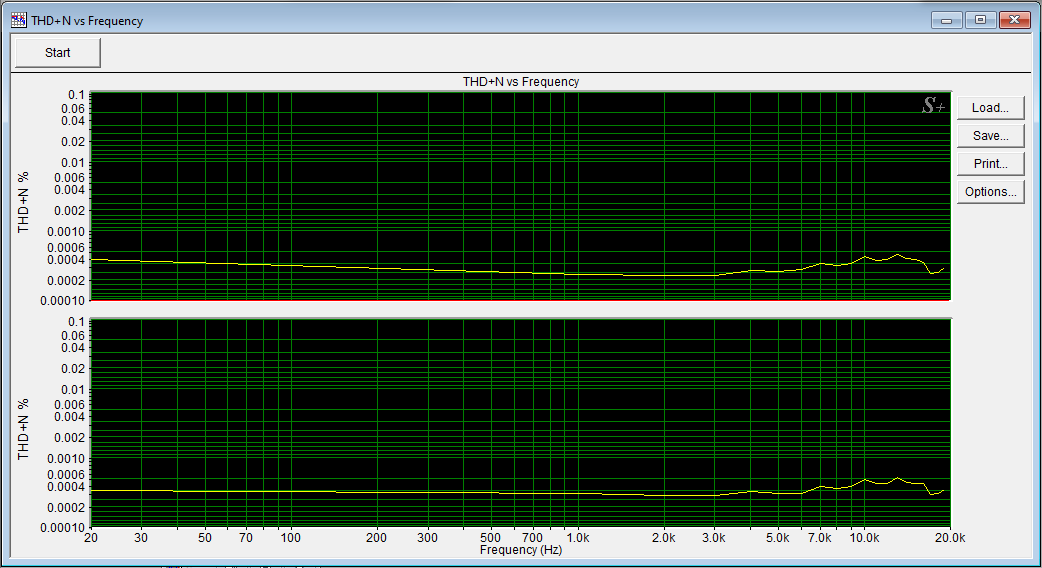Click the '1.0k' frequency axis tick label
Viewport: 1042px width, 568px height.
tap(577, 537)
